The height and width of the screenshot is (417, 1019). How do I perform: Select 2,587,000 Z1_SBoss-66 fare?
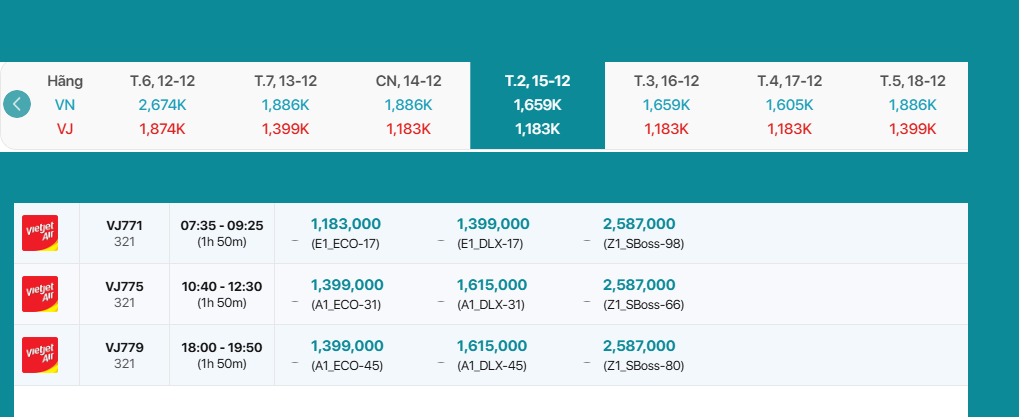(x=640, y=294)
